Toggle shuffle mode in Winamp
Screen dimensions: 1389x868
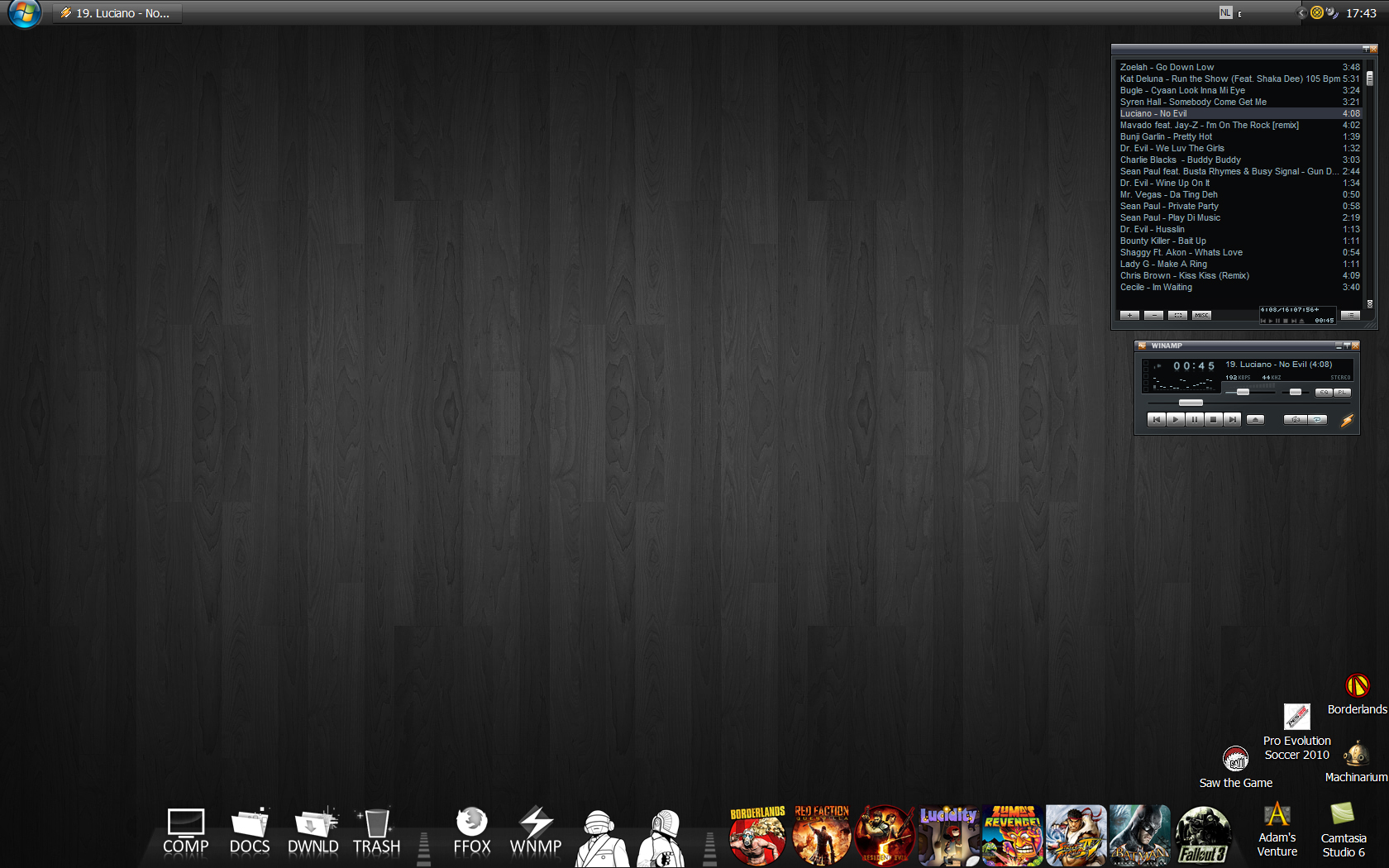(x=1295, y=420)
